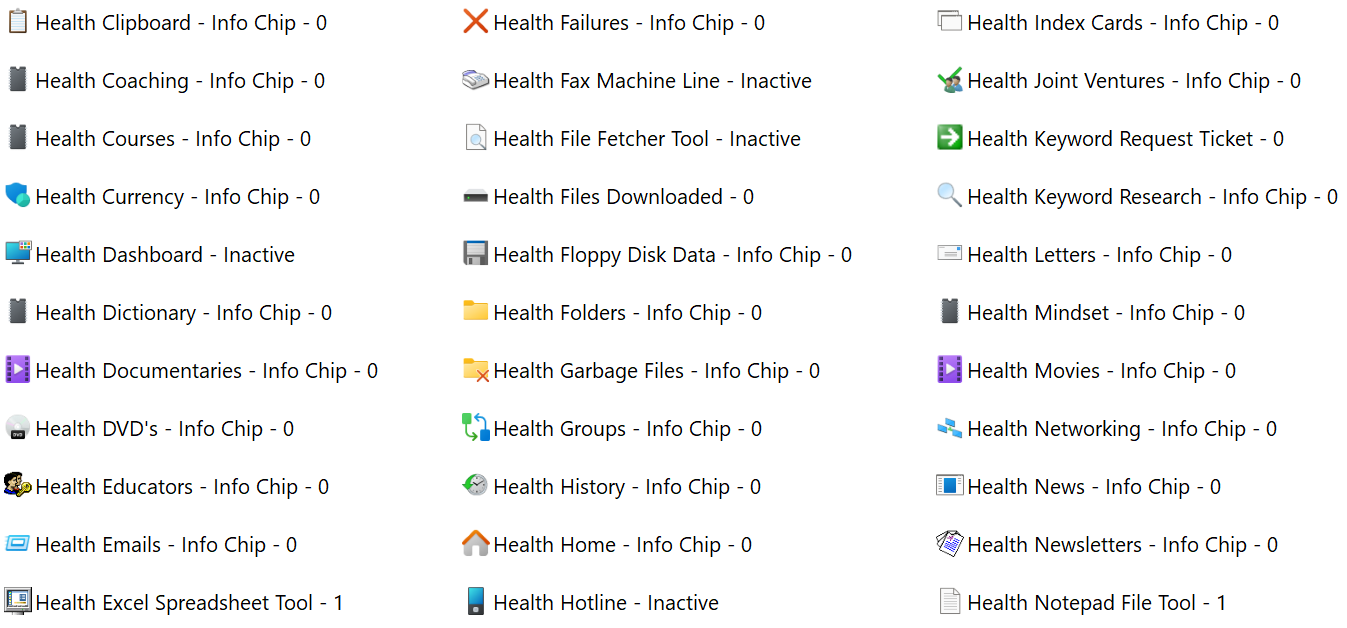Click the Health Fax Machine Line icon
1347x628 pixels.
[476, 80]
